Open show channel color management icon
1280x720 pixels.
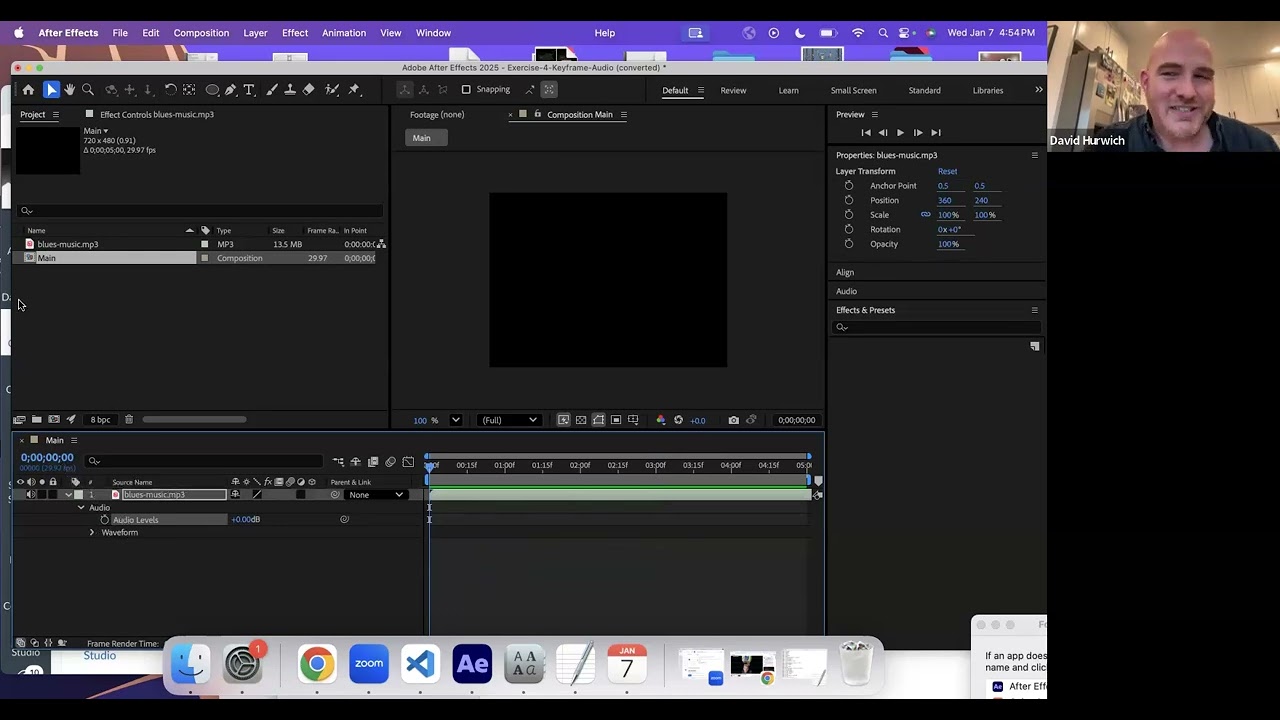tap(660, 420)
